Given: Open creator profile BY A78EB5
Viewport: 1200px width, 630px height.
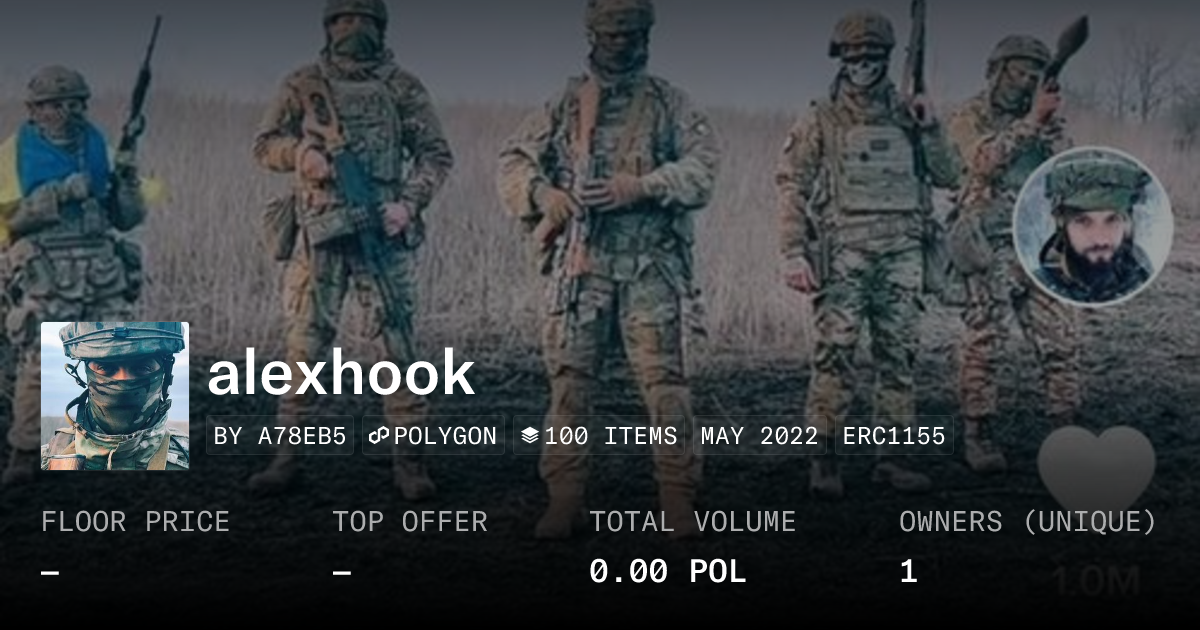Looking at the screenshot, I should click(280, 436).
